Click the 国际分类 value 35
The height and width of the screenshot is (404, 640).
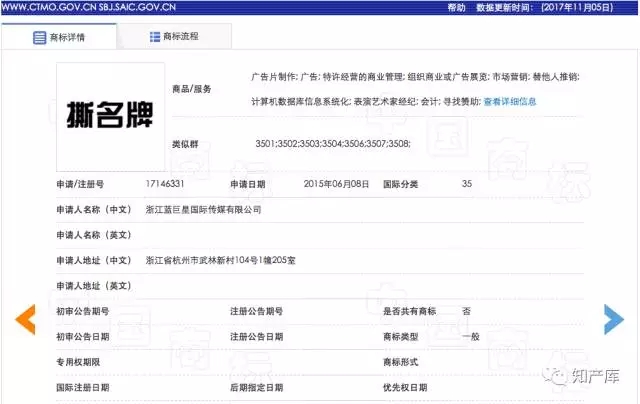(467, 184)
